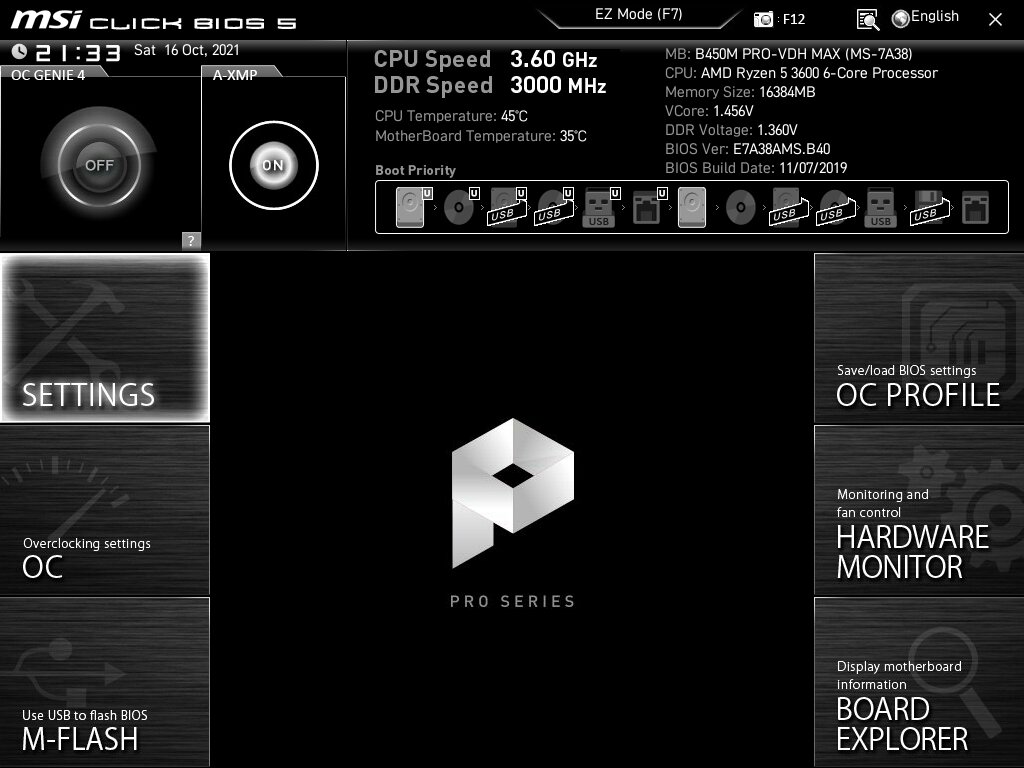Switch to EZ Mode (F7)
The height and width of the screenshot is (768, 1024).
tap(640, 15)
